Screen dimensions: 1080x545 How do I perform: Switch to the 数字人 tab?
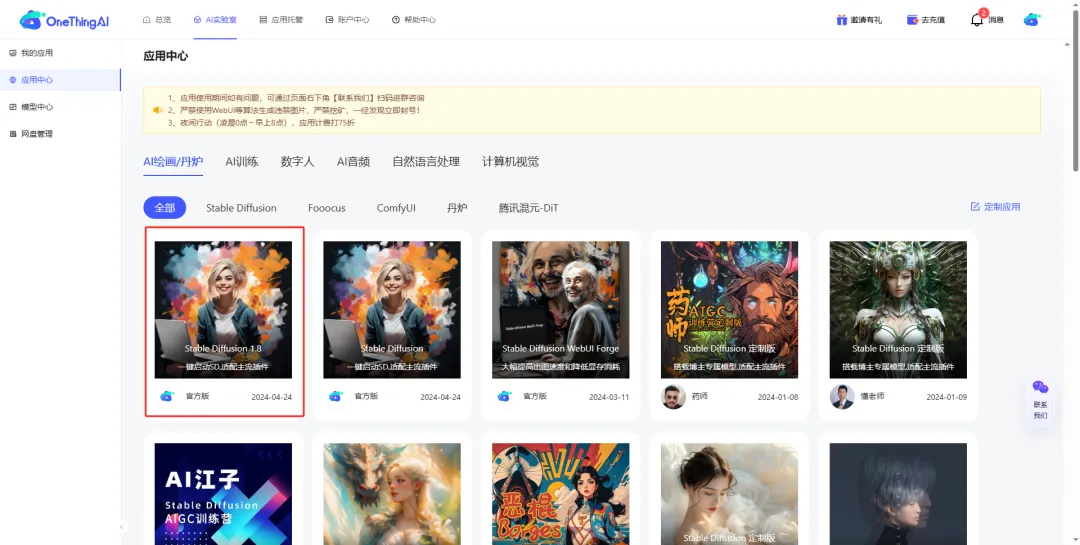(298, 162)
